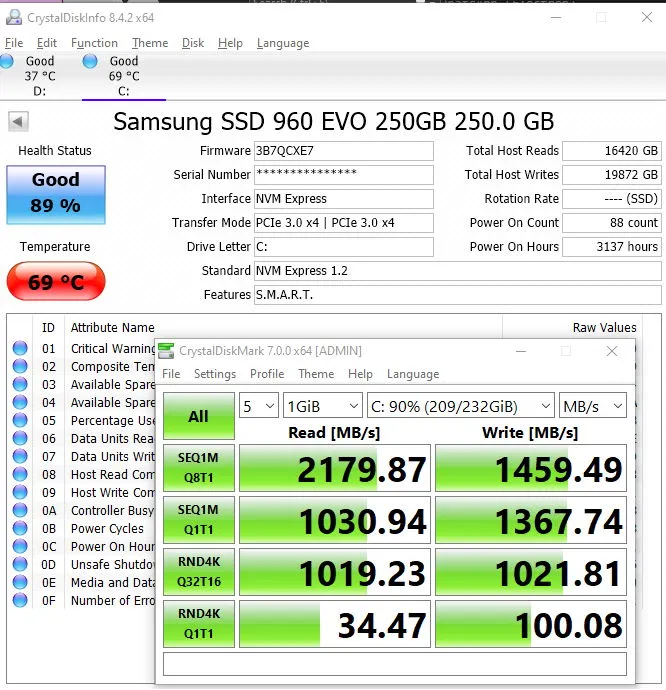Click the previous disk arrow icon
The image size is (666, 690).
pos(18,122)
